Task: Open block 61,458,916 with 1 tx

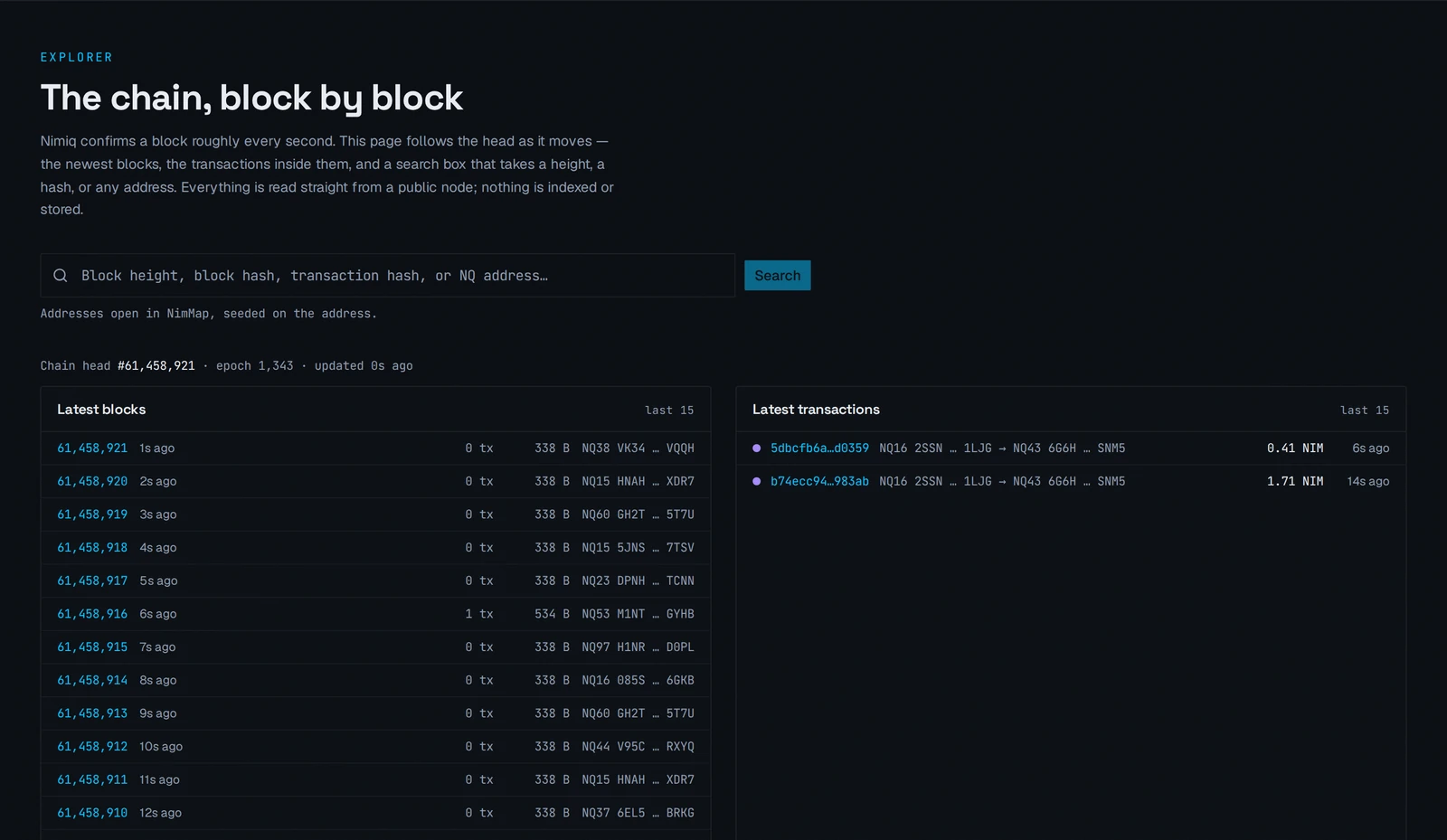Action: pos(92,614)
